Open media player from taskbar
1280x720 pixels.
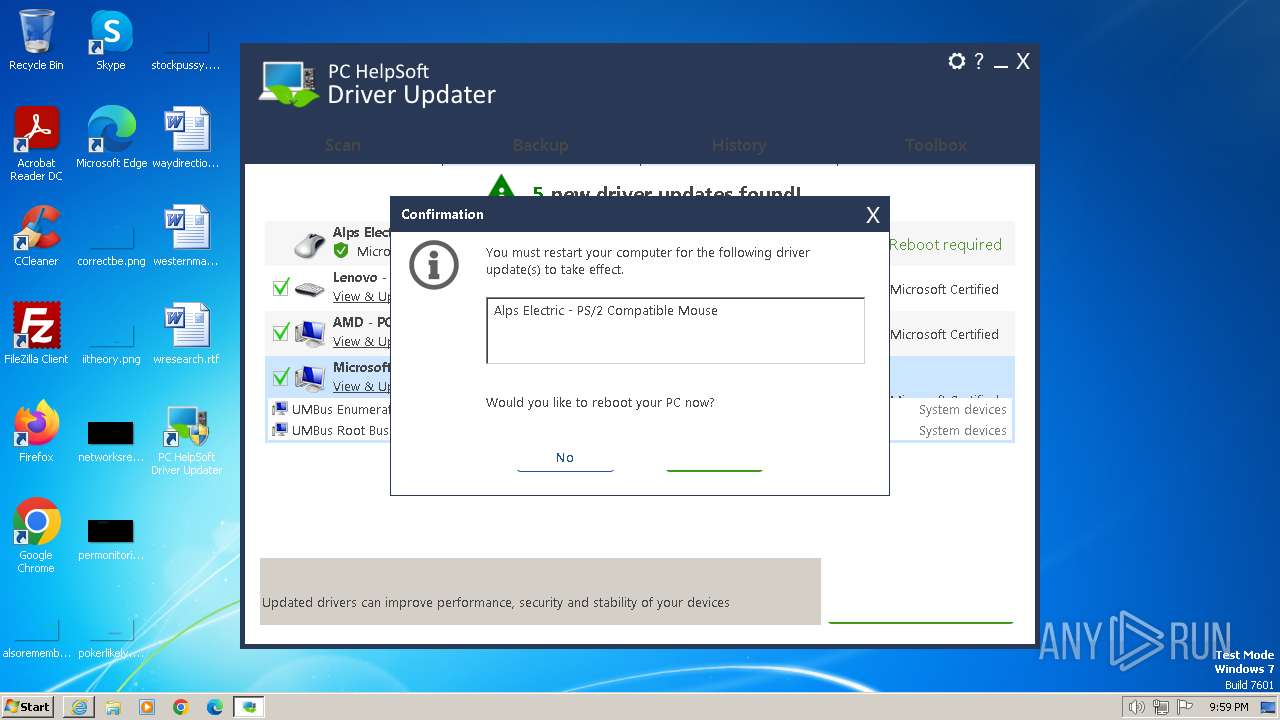147,707
